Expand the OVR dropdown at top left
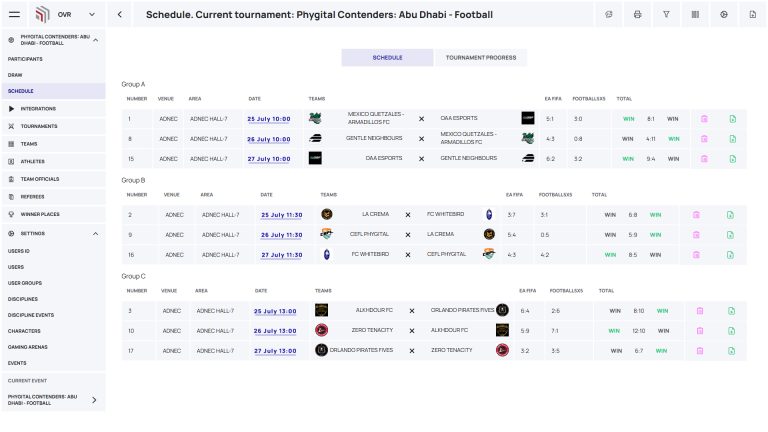Image resolution: width=768 pixels, height=432 pixels. pyautogui.click(x=92, y=15)
